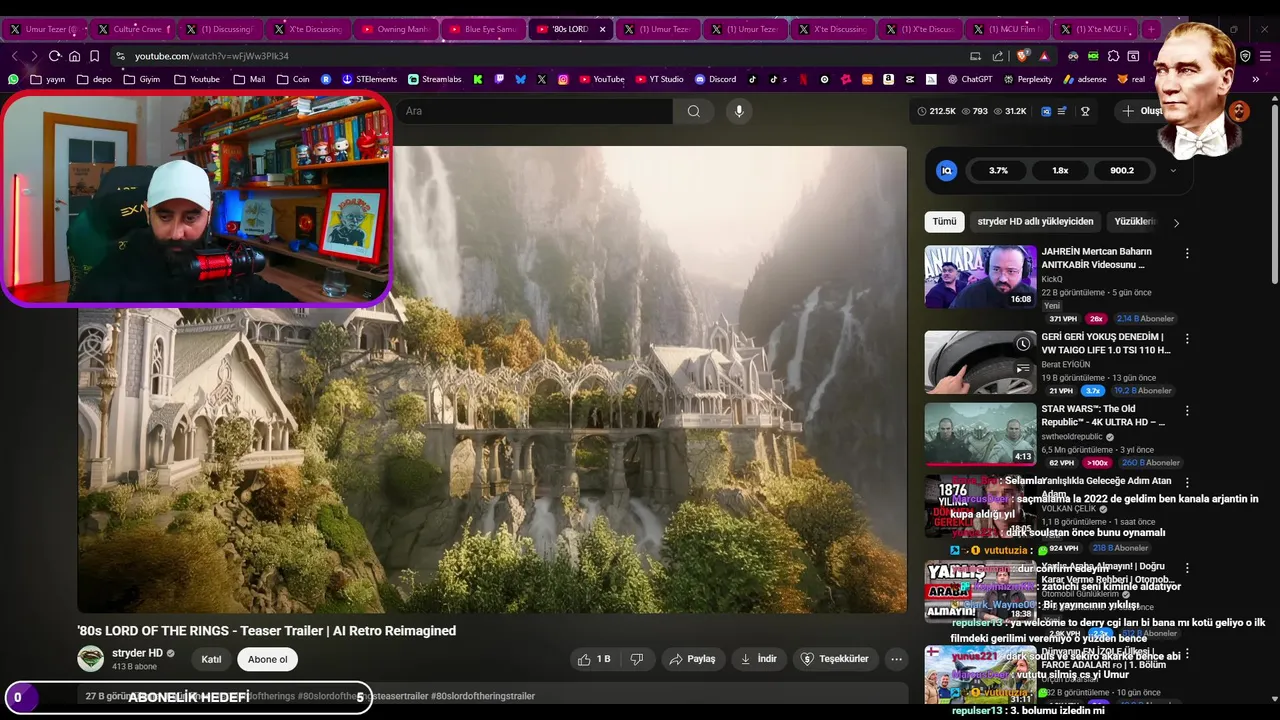Open options menu for JAHREIN Mertcan video

(1187, 254)
